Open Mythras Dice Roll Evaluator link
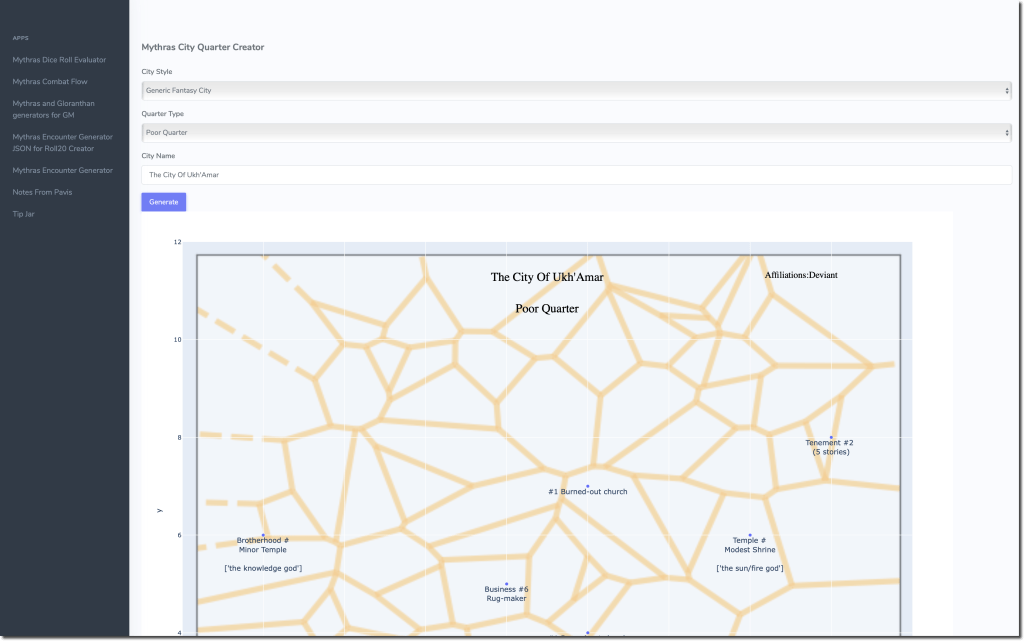Screen dimensions: 1024x641 [59, 60]
